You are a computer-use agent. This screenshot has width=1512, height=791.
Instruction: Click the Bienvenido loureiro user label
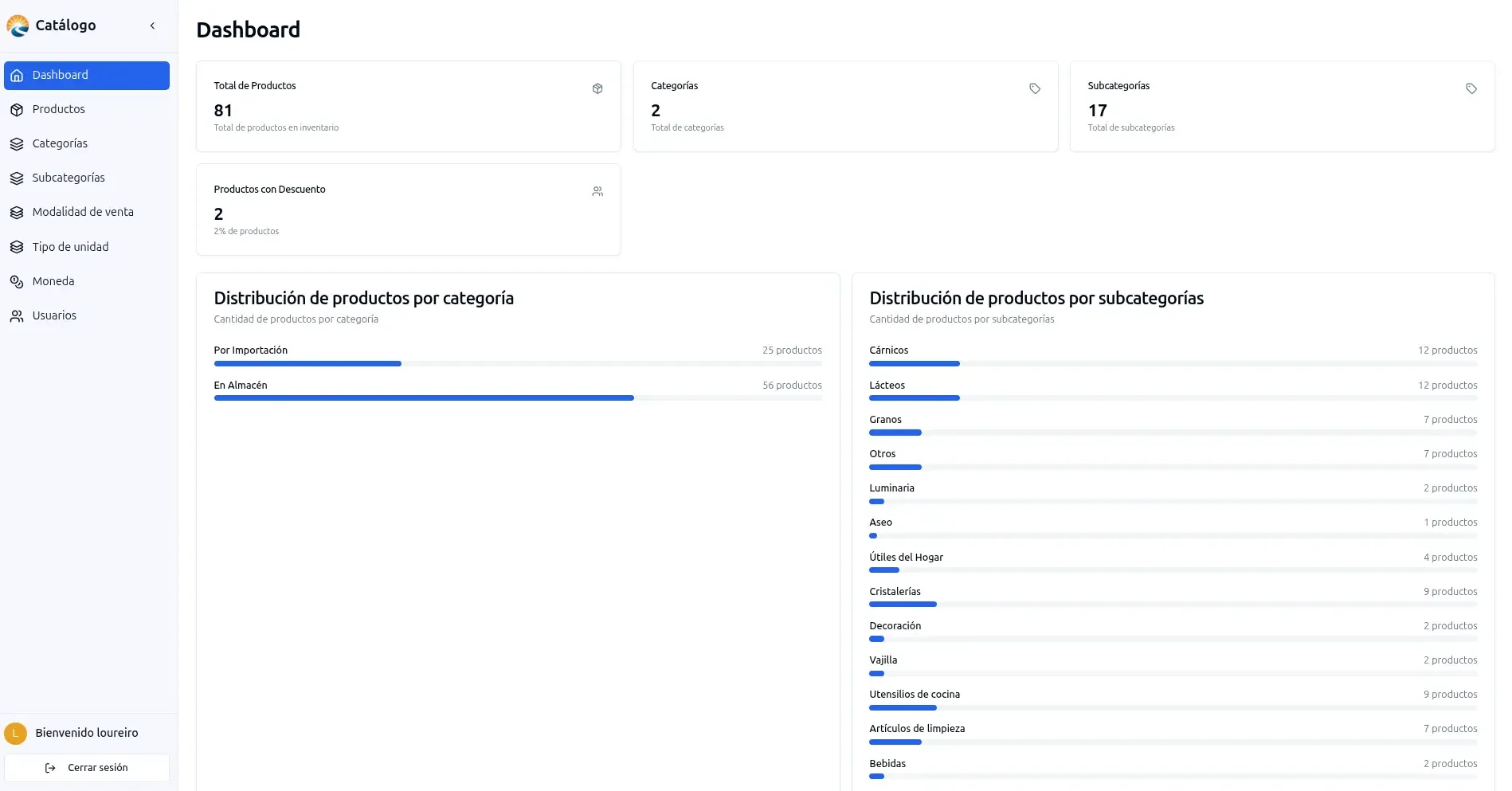tap(87, 733)
